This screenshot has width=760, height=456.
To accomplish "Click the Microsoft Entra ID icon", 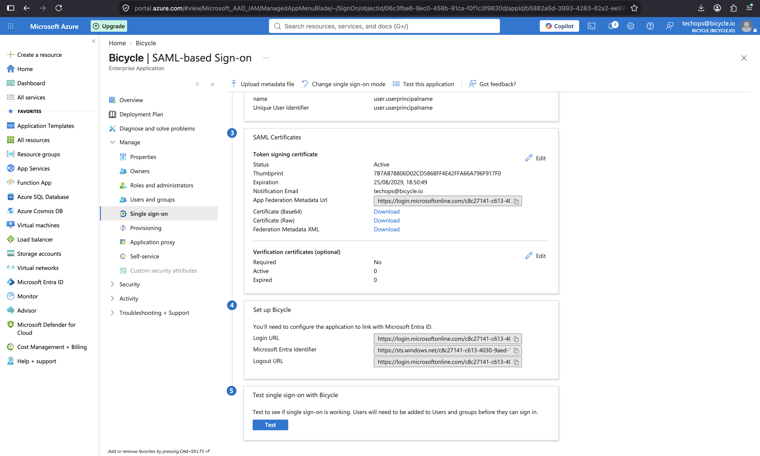I will pos(10,282).
